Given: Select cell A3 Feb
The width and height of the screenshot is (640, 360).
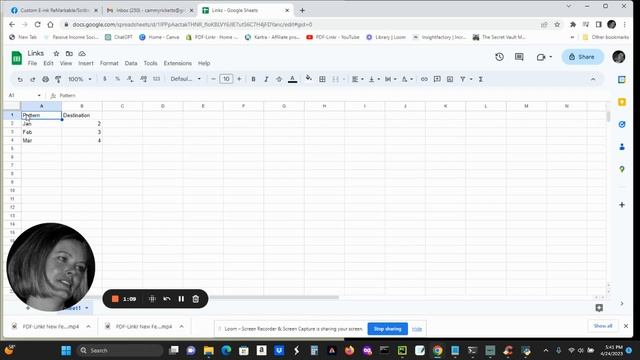Looking at the screenshot, I should (x=41, y=132).
